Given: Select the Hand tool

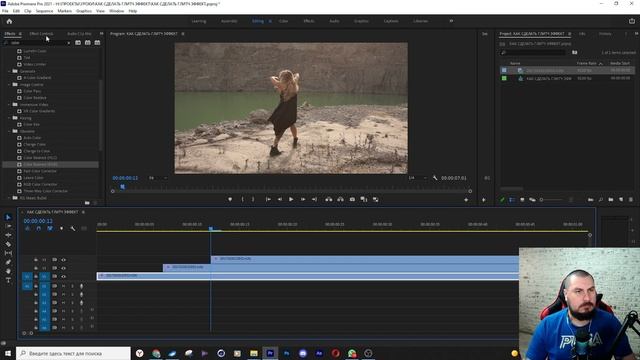Looking at the screenshot, I should pos(8,271).
